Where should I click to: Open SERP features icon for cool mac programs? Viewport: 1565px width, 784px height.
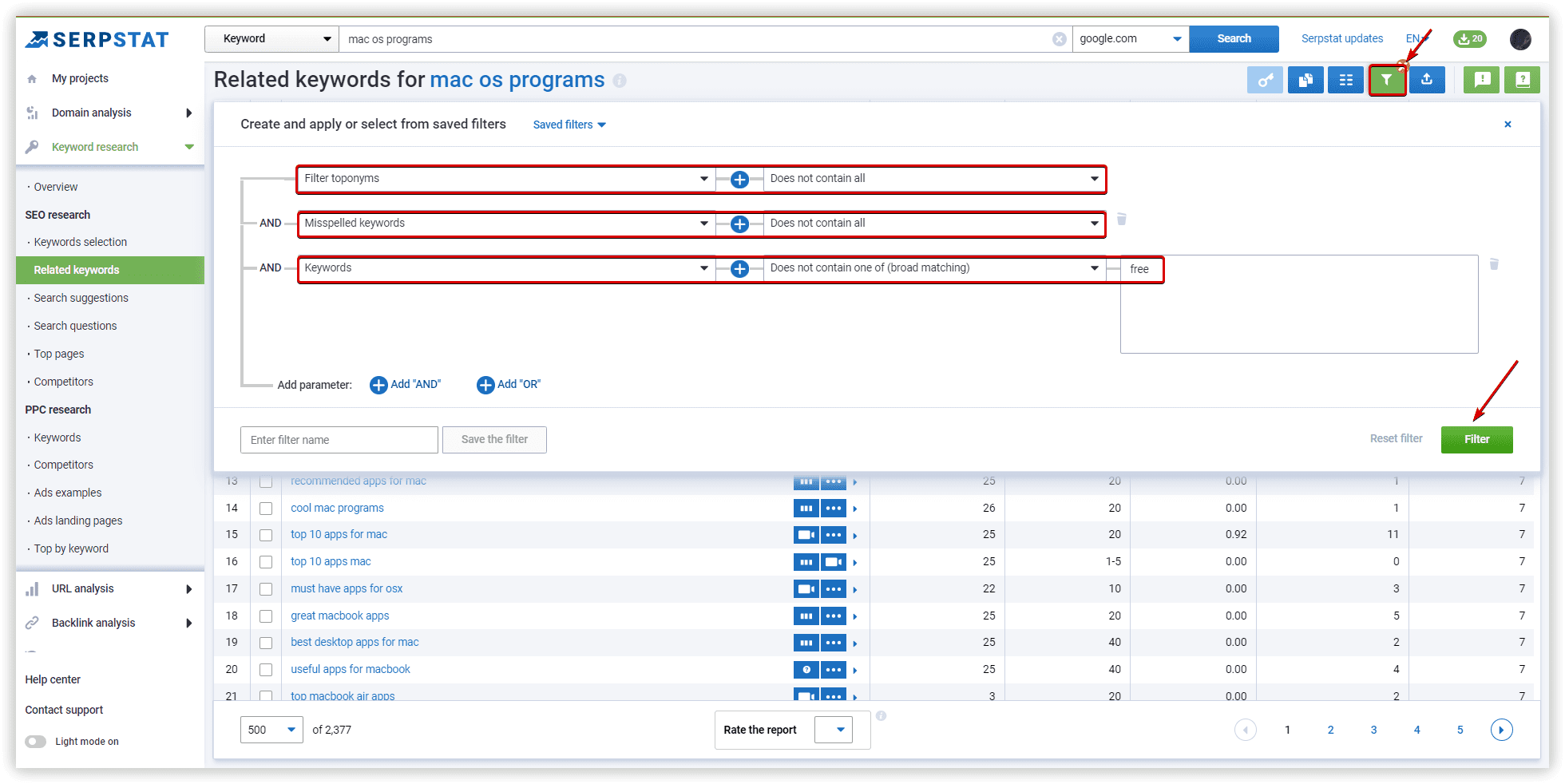pyautogui.click(x=806, y=509)
